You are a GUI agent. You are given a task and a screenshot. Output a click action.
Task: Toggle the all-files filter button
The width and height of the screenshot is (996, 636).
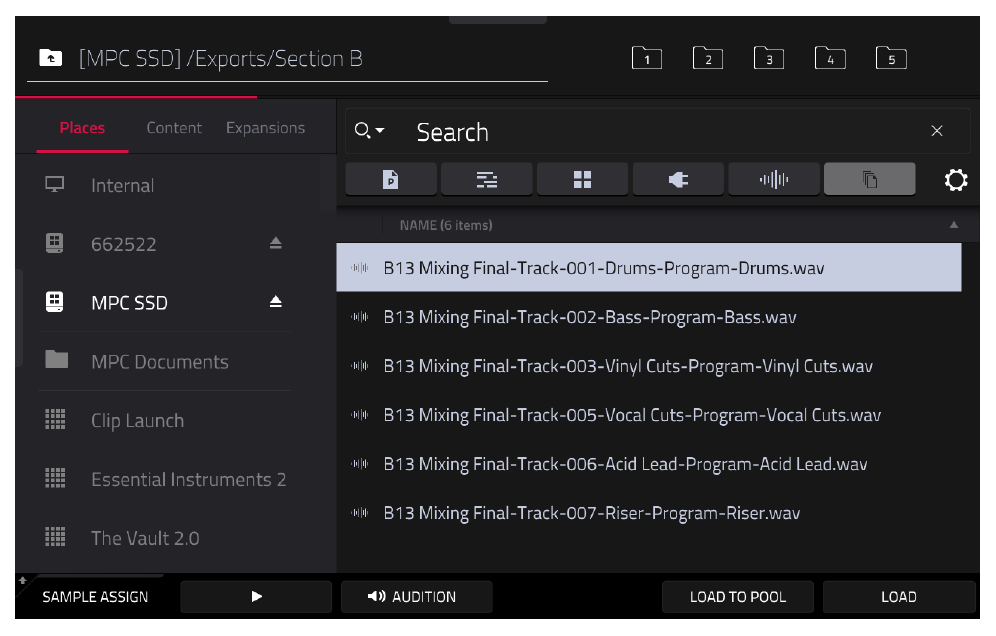(x=870, y=179)
